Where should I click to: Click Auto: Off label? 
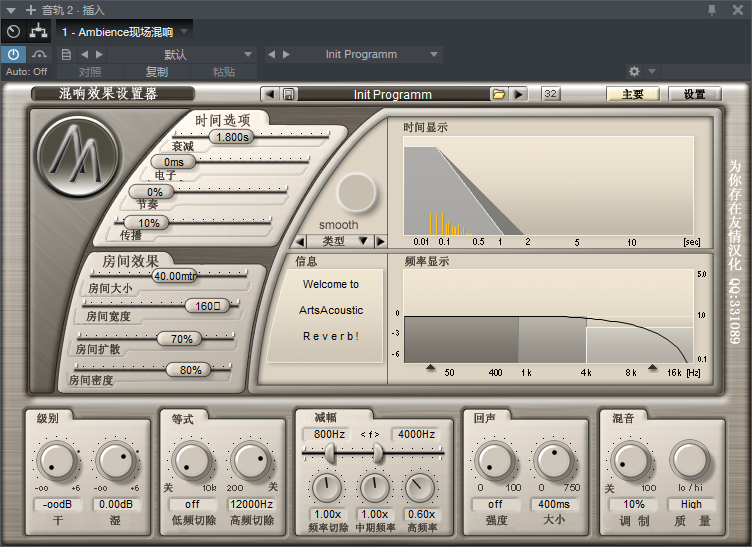pyautogui.click(x=27, y=72)
